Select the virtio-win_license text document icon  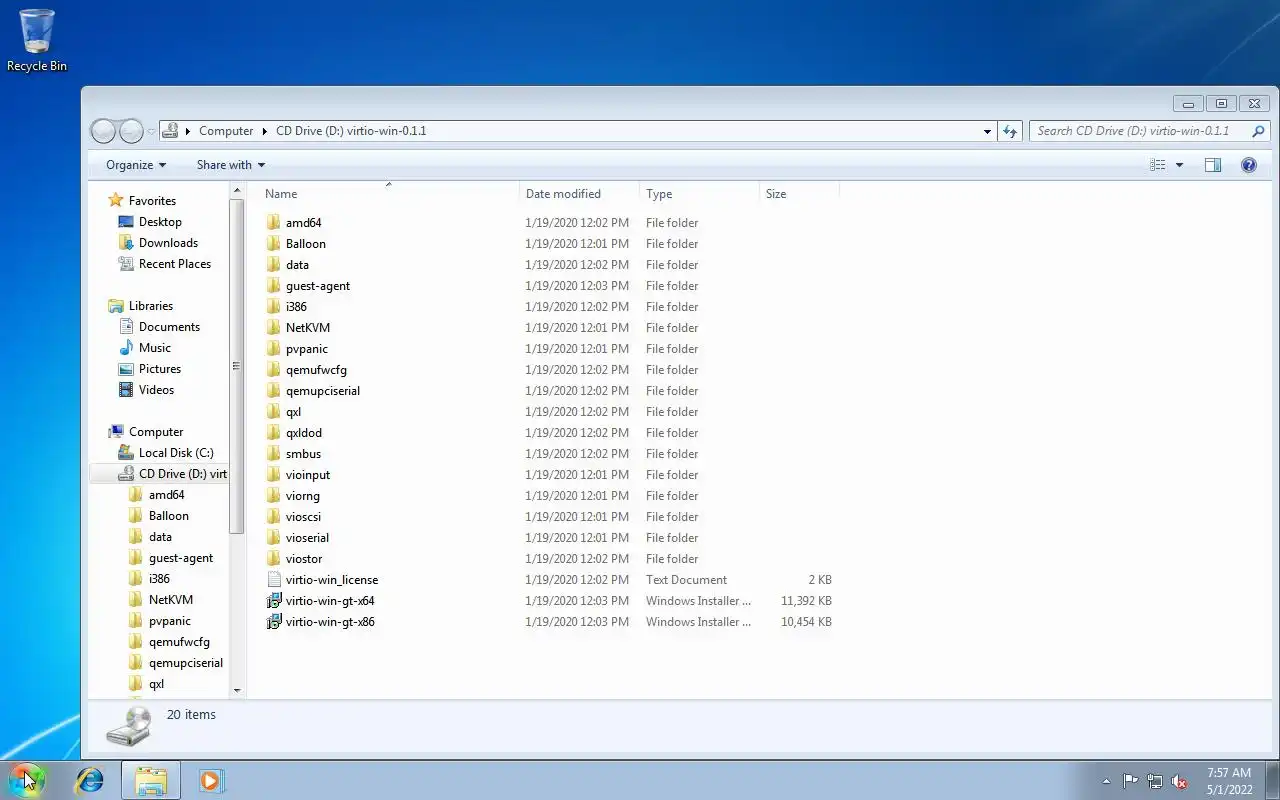click(x=274, y=579)
